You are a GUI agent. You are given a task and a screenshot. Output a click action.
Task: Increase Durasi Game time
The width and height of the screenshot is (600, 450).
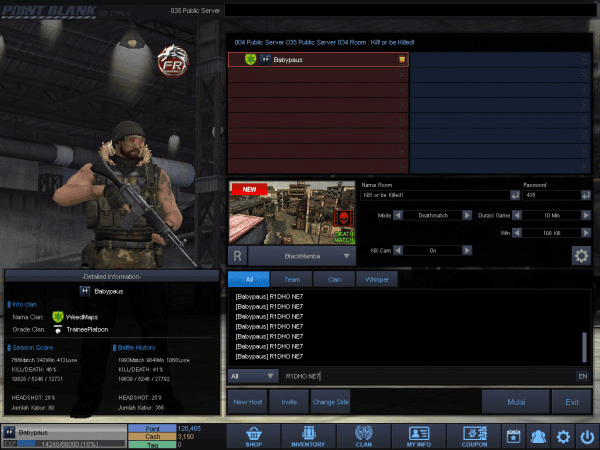(x=586, y=215)
